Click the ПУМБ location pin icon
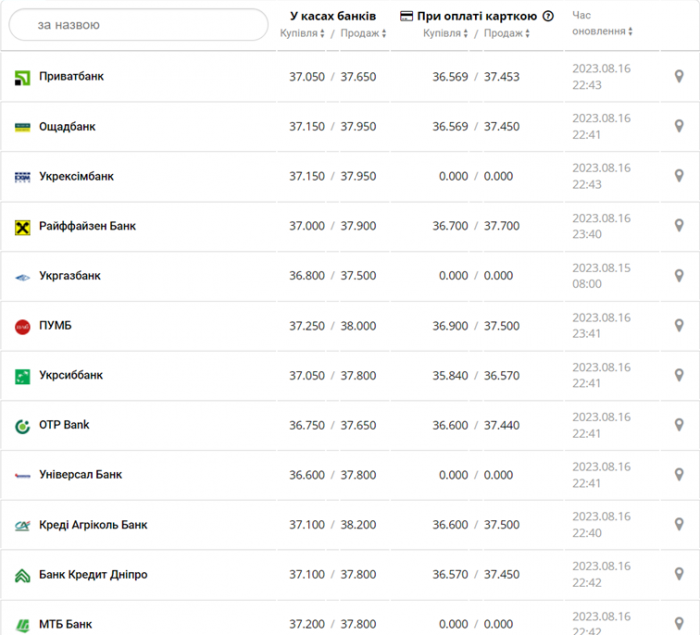Viewport: 700px width, 635px height. [x=679, y=325]
